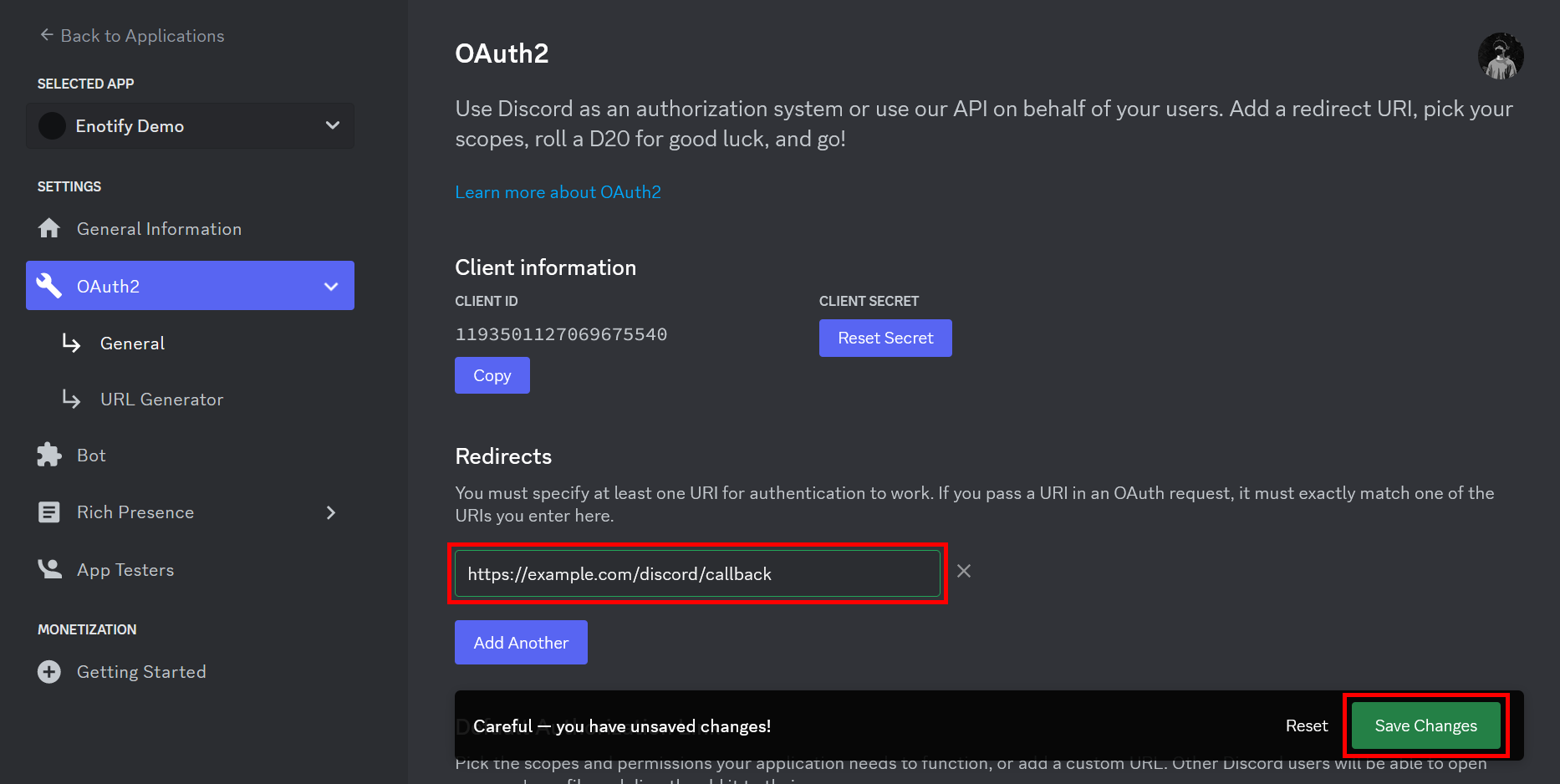Select the OAuth2 wrench icon
1560x784 pixels.
(48, 285)
